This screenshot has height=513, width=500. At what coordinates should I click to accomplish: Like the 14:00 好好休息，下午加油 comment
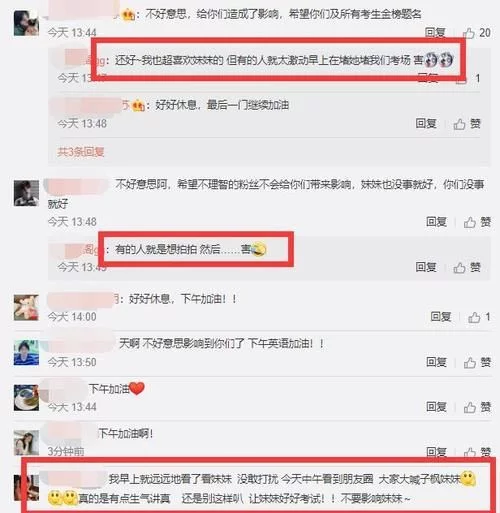tap(479, 317)
